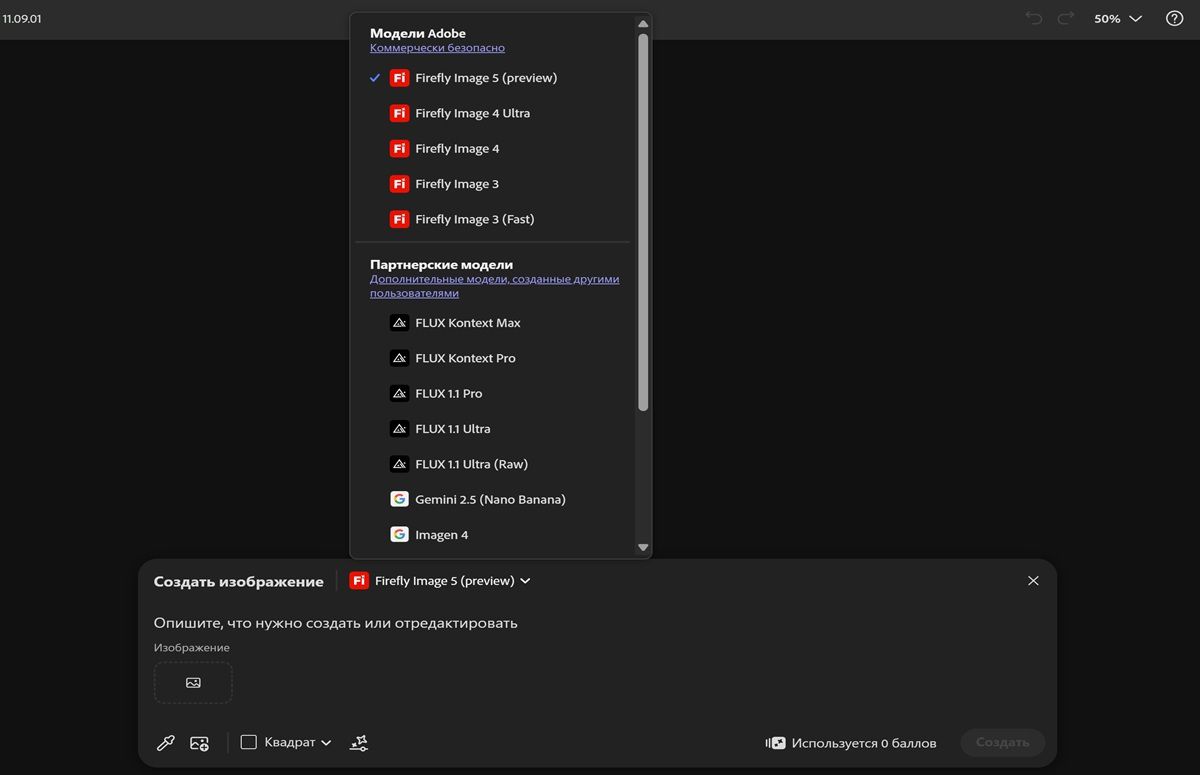Pick Firefly Image 3 (Fast) option
The width and height of the screenshot is (1200, 775).
(x=474, y=219)
